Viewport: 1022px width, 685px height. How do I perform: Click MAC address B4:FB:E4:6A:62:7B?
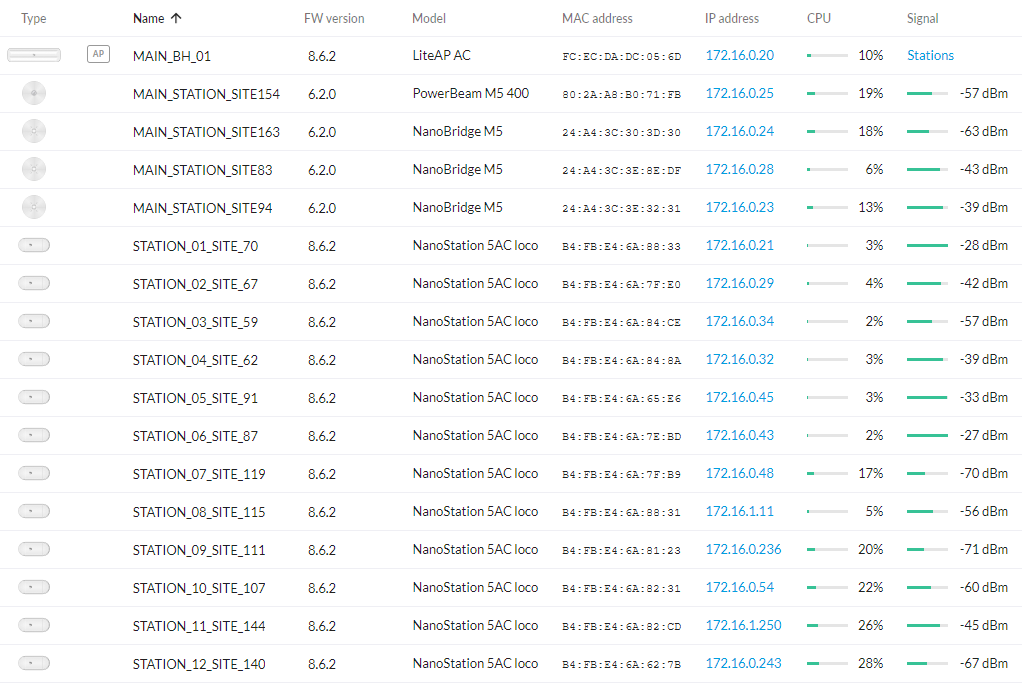[x=622, y=663]
